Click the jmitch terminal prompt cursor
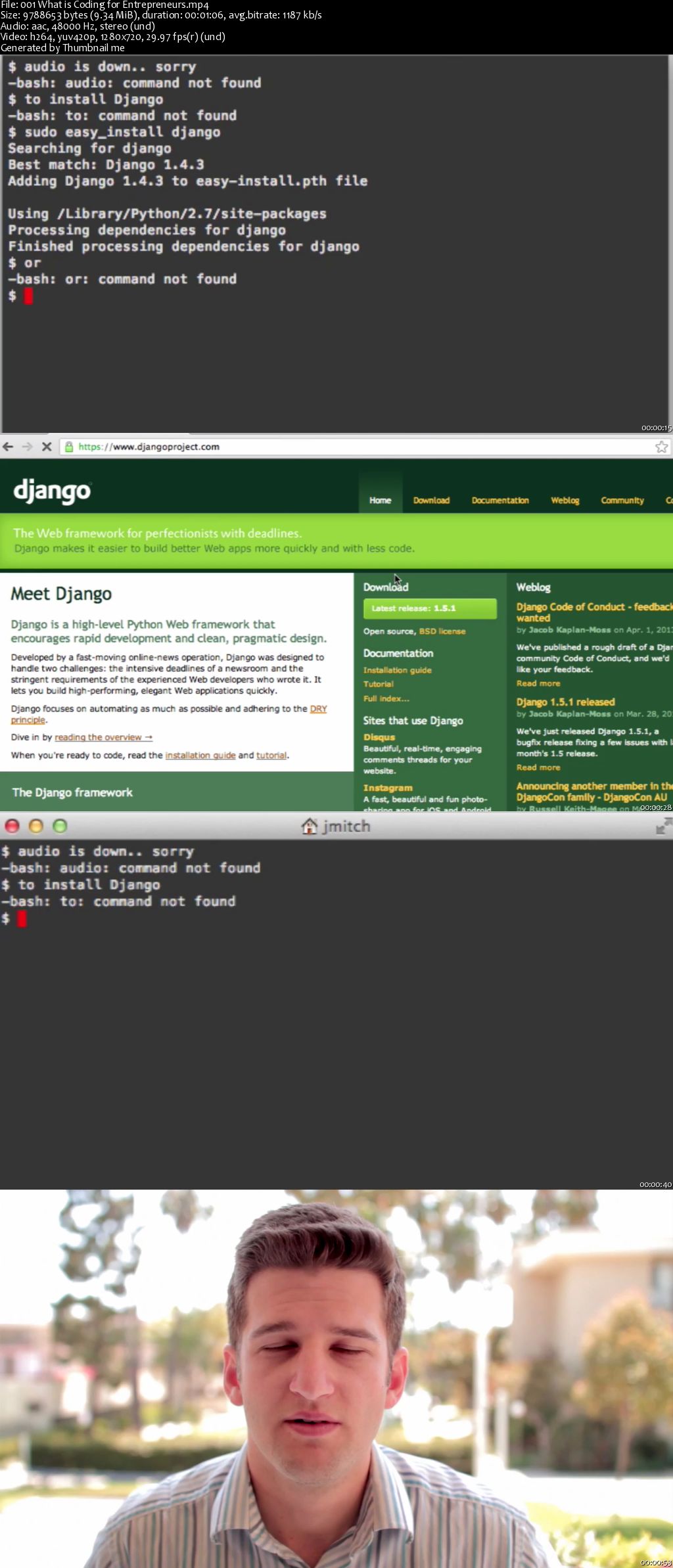 [22, 919]
